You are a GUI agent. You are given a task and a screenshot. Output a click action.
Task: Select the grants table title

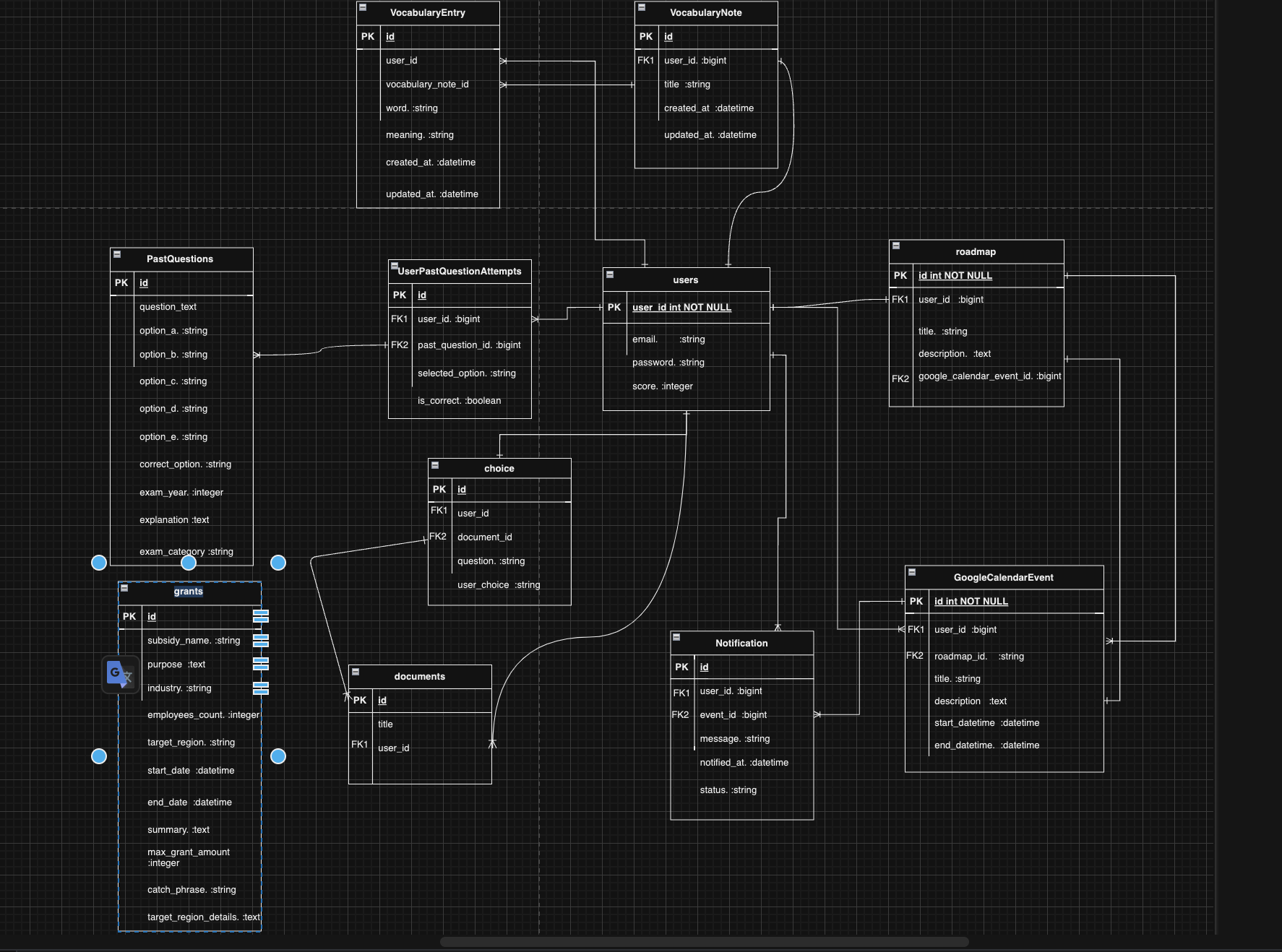click(189, 592)
